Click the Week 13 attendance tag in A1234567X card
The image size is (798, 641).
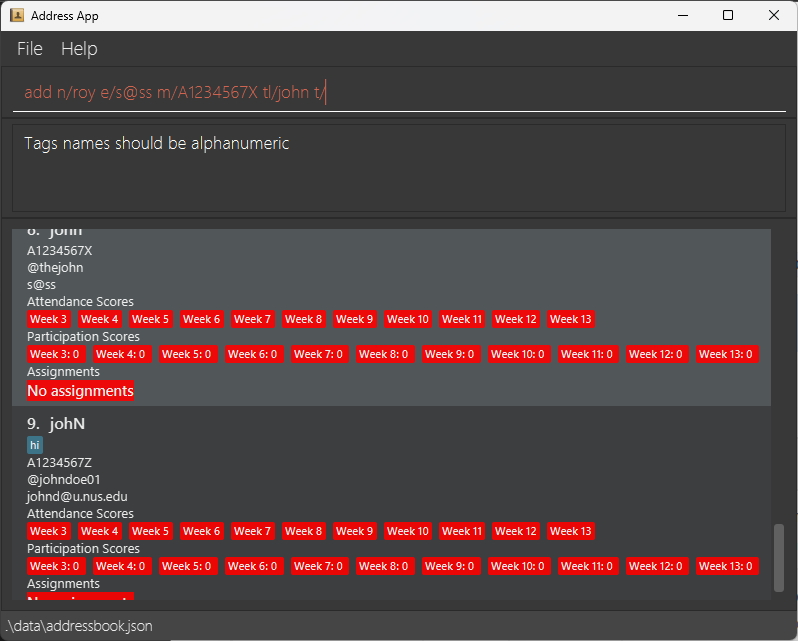(x=571, y=319)
